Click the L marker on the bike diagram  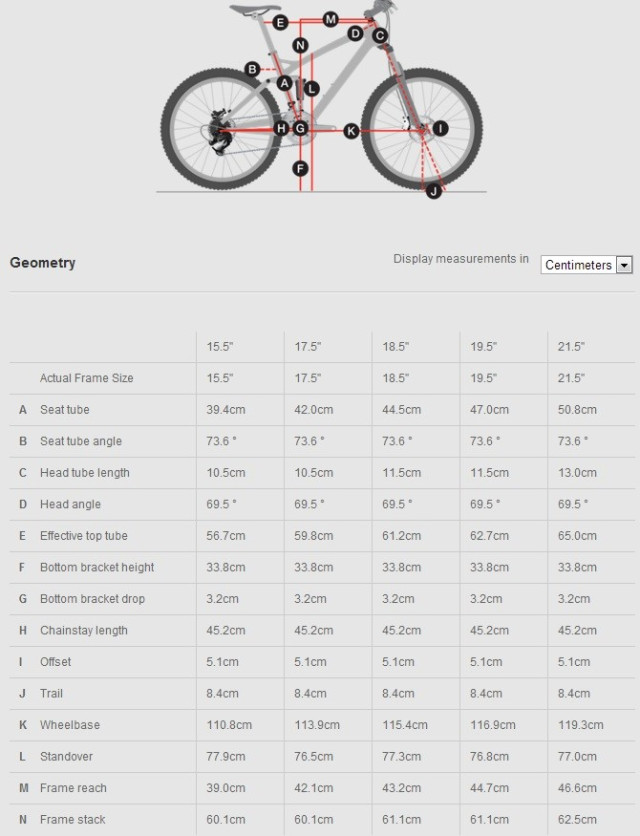(312, 89)
